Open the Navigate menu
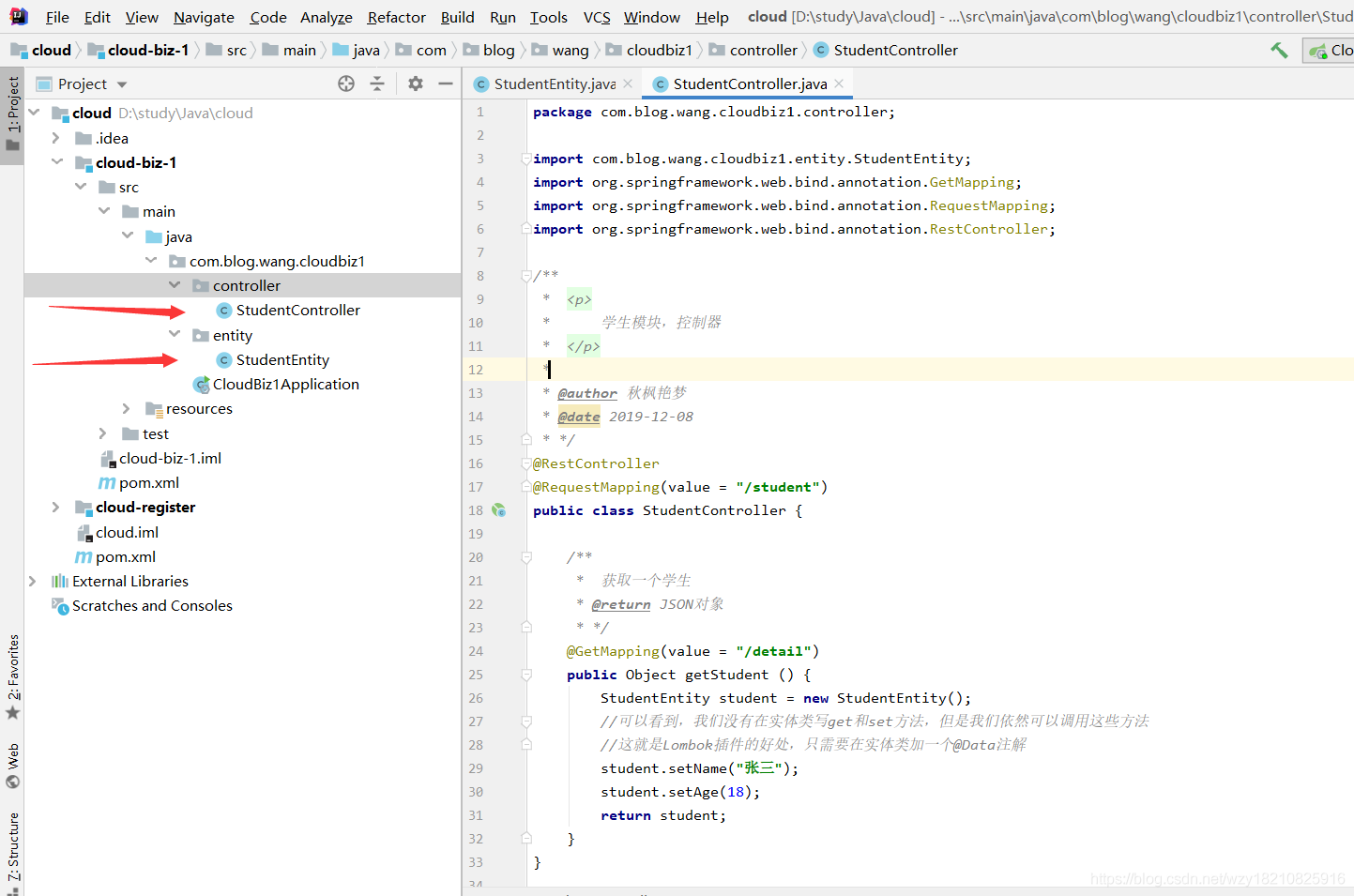1354x896 pixels. click(x=204, y=17)
